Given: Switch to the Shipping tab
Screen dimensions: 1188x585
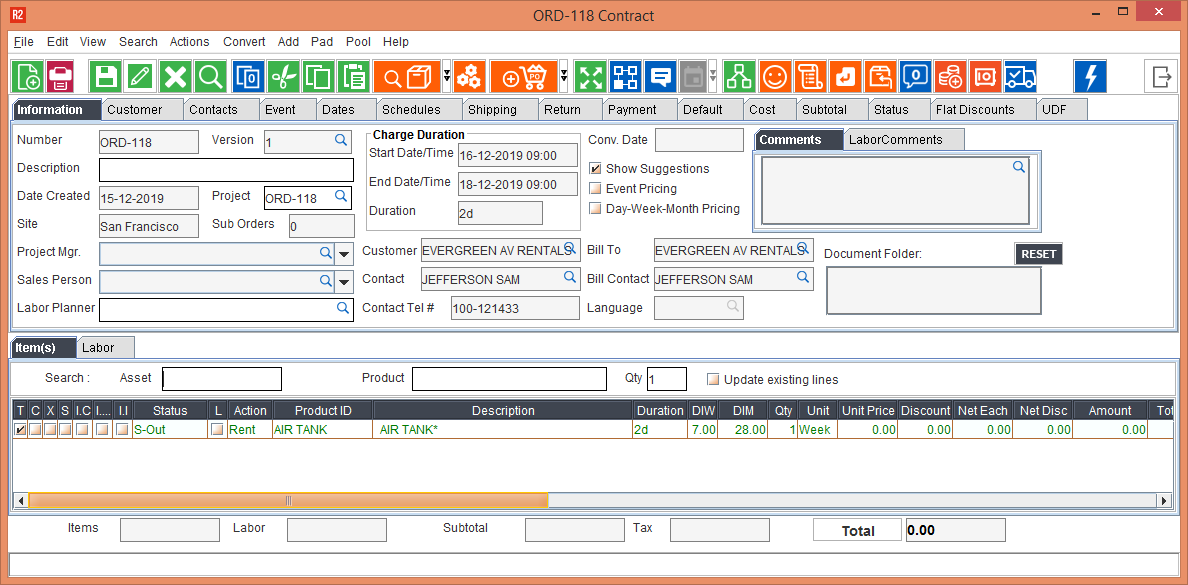Looking at the screenshot, I should pos(492,110).
